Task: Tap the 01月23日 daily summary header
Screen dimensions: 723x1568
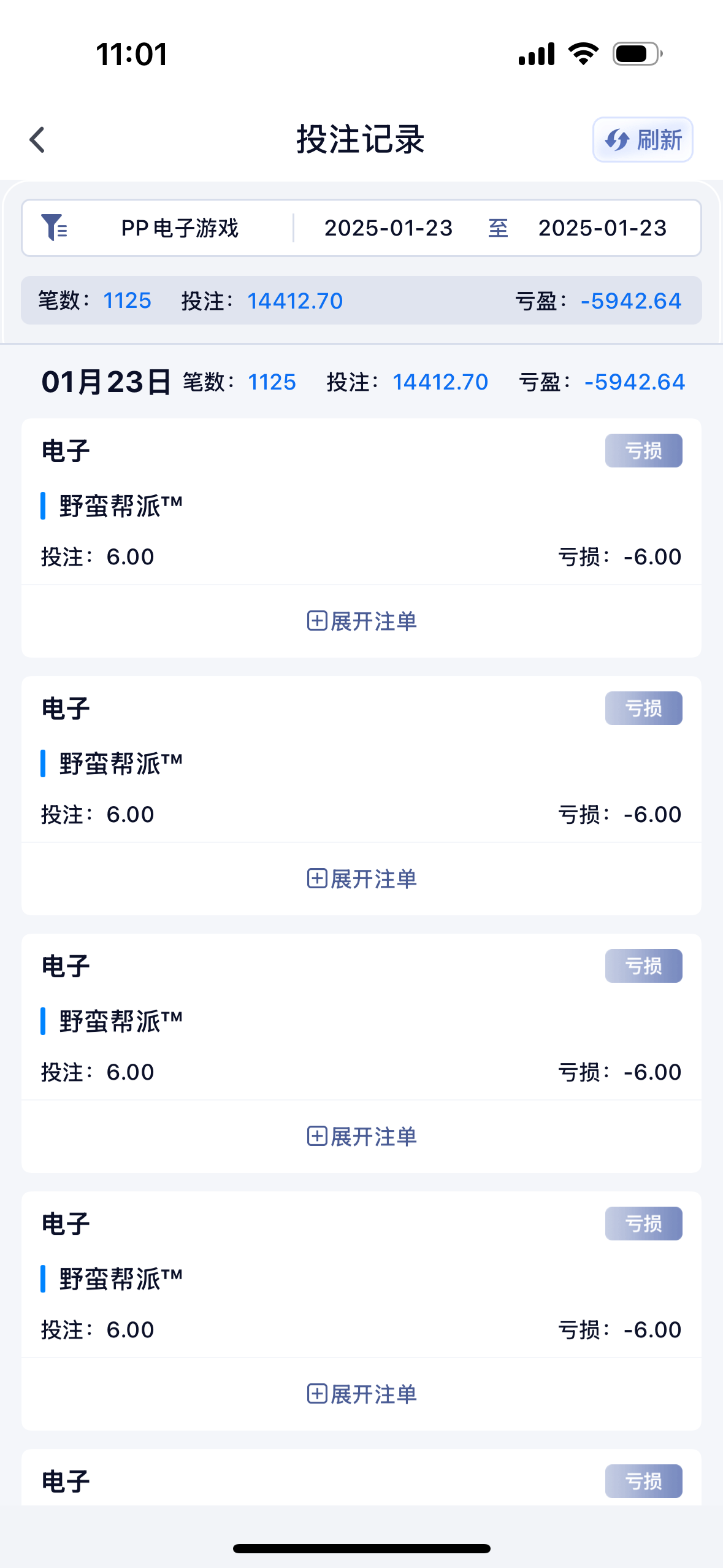Action: (106, 382)
